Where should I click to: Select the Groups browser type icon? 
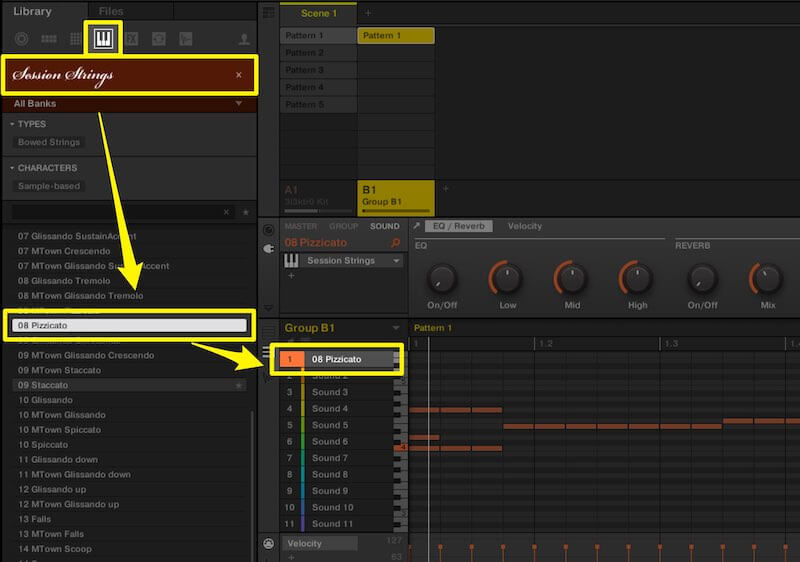click(49, 39)
